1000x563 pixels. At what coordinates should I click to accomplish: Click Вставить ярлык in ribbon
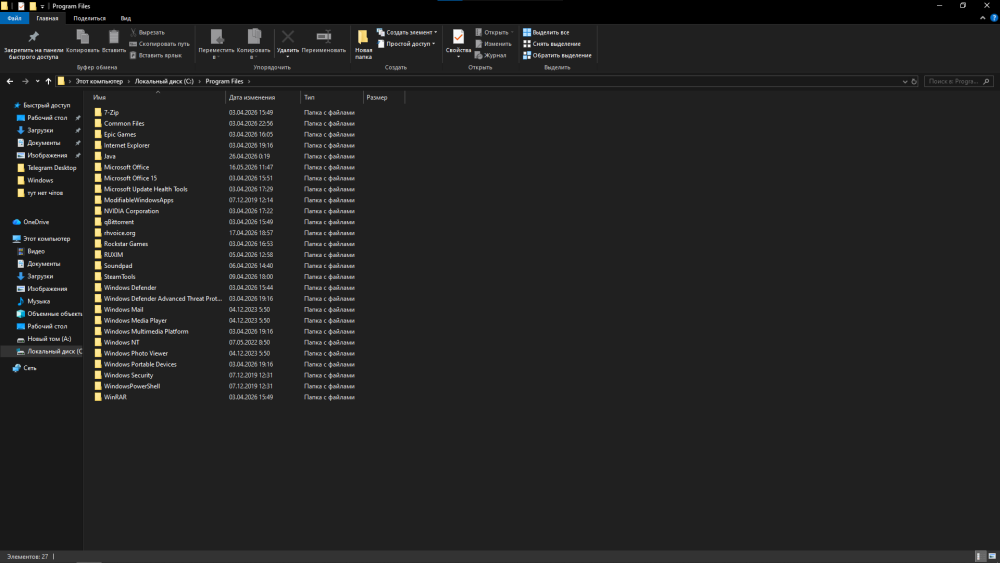click(x=156, y=55)
